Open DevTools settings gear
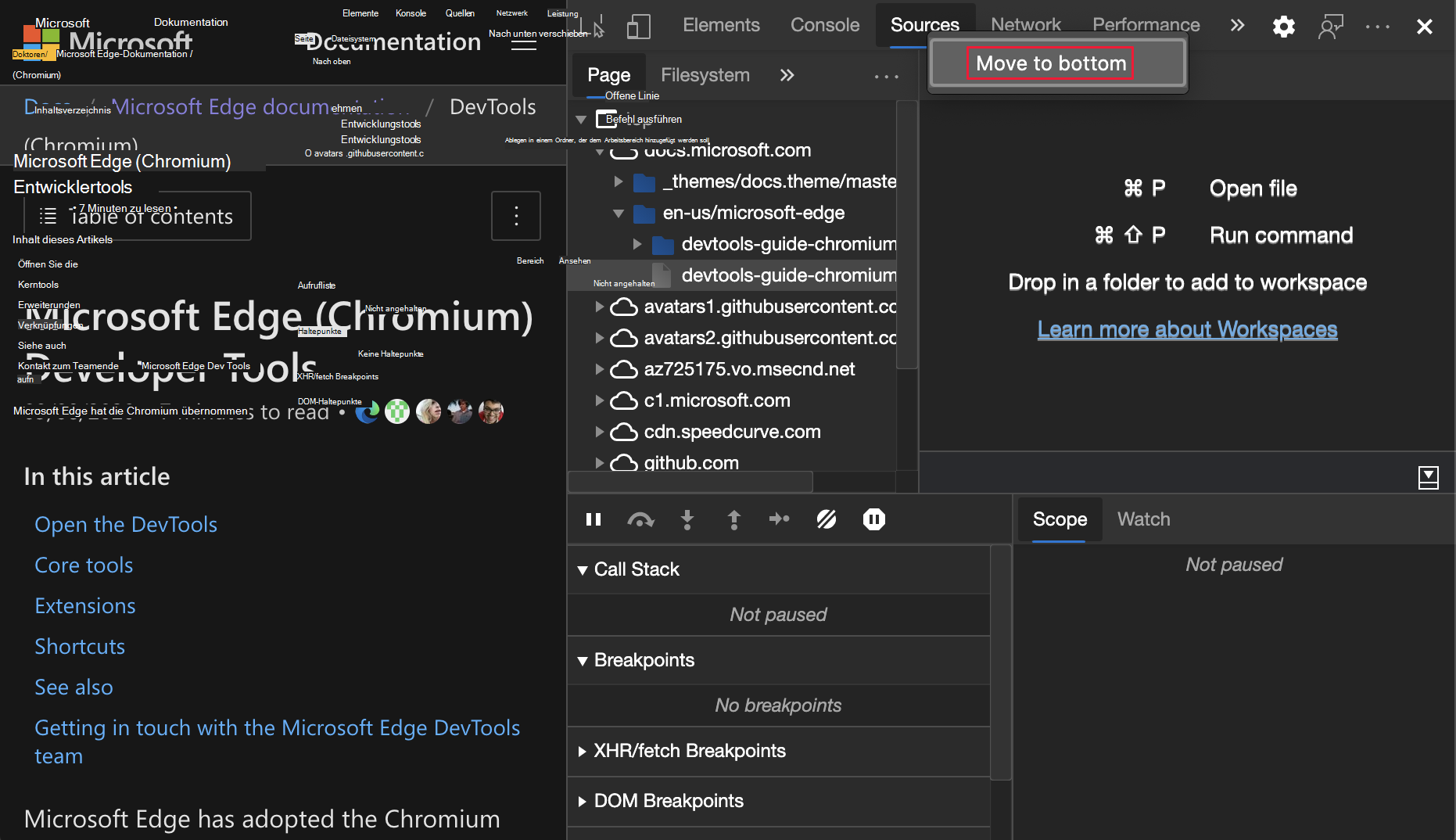Image resolution: width=1456 pixels, height=840 pixels. pos(1283,27)
